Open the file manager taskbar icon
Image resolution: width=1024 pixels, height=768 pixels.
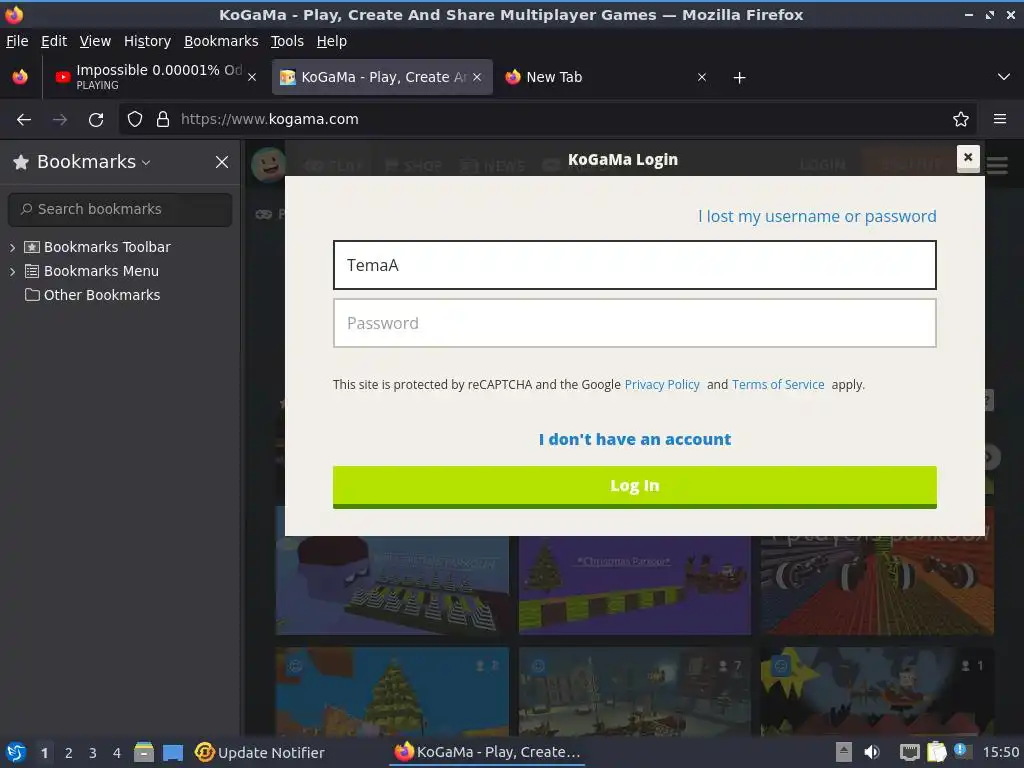(144, 753)
